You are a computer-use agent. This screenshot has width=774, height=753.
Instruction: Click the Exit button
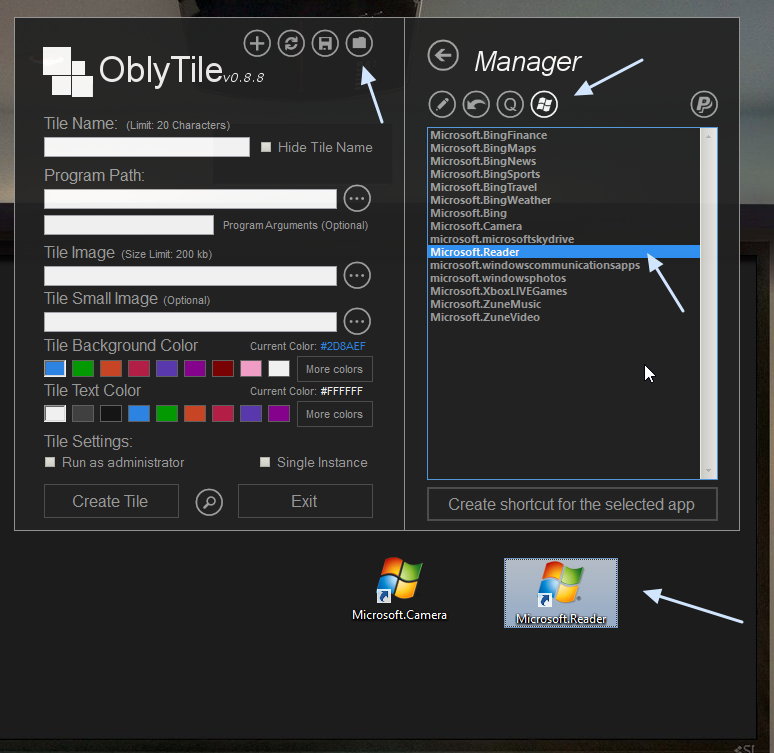click(305, 501)
